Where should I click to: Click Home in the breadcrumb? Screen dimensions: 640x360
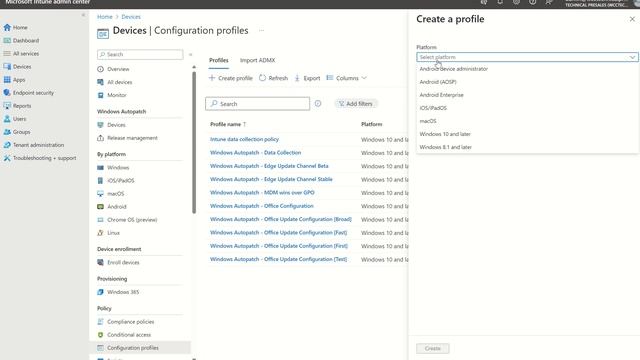(104, 17)
